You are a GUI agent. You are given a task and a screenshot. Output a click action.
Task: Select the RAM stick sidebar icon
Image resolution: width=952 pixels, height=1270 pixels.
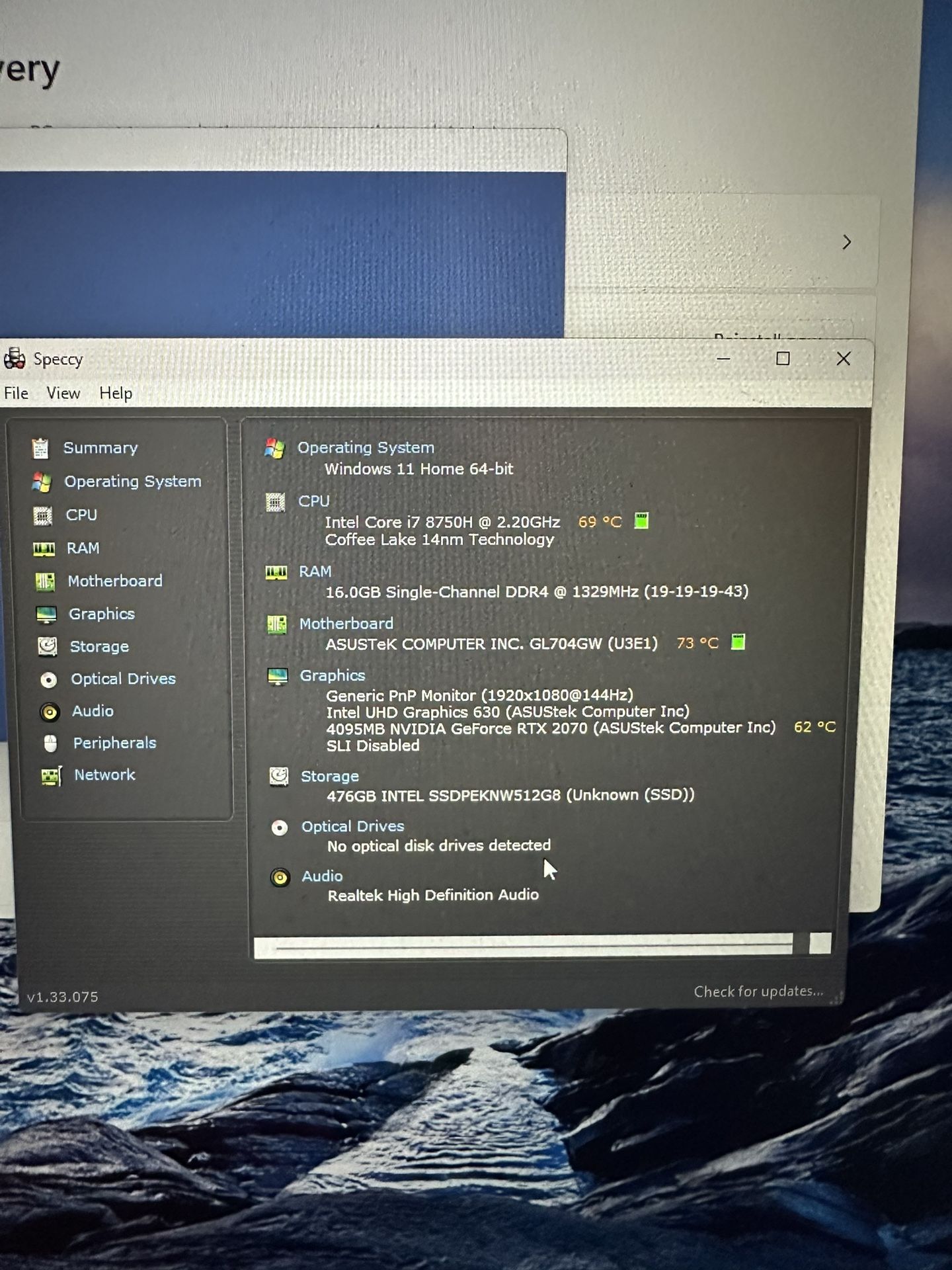click(44, 548)
